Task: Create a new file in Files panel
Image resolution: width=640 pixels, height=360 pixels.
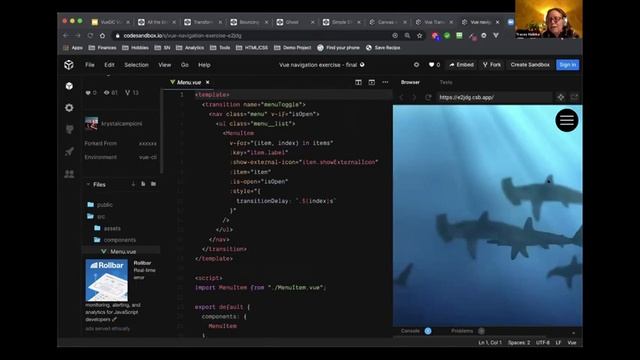Action: coord(143,184)
